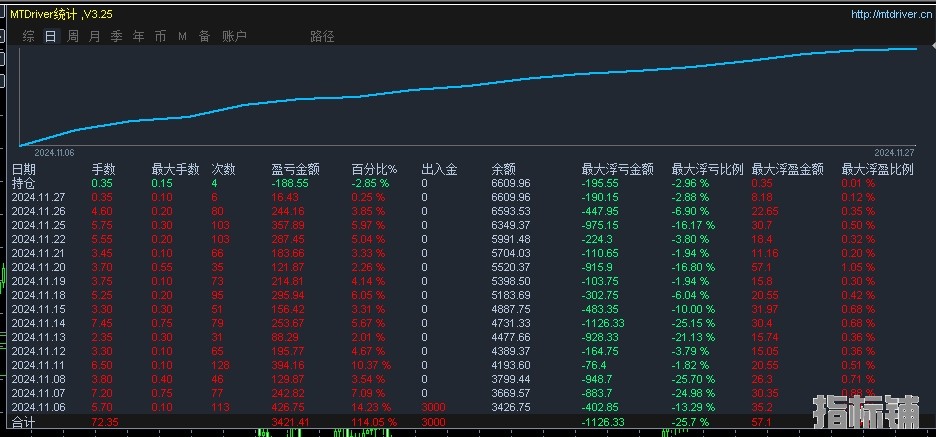Click the 最大浮亏比例 column header
936x437 pixels.
pos(707,170)
